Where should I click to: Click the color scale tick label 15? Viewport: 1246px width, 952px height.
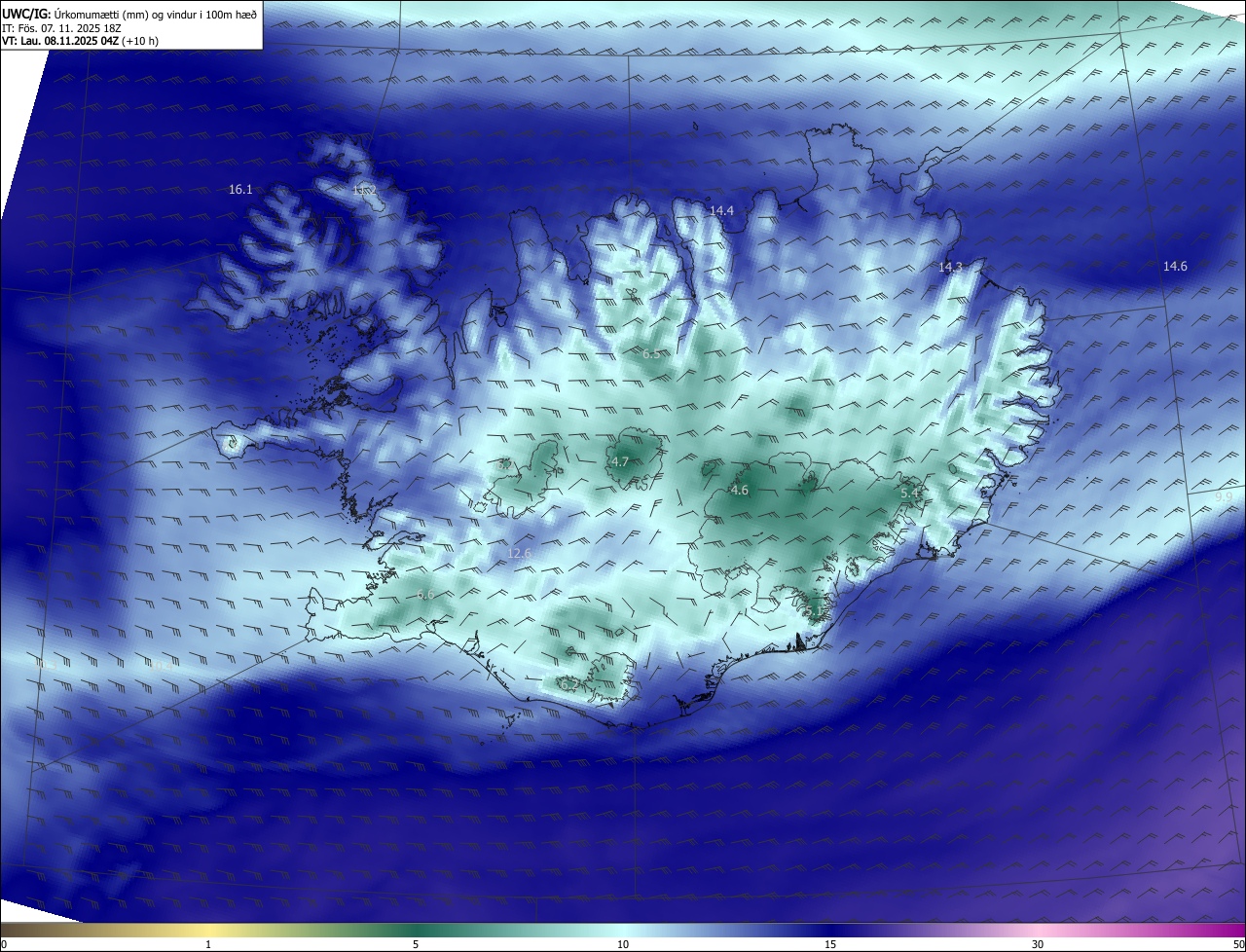click(x=830, y=944)
